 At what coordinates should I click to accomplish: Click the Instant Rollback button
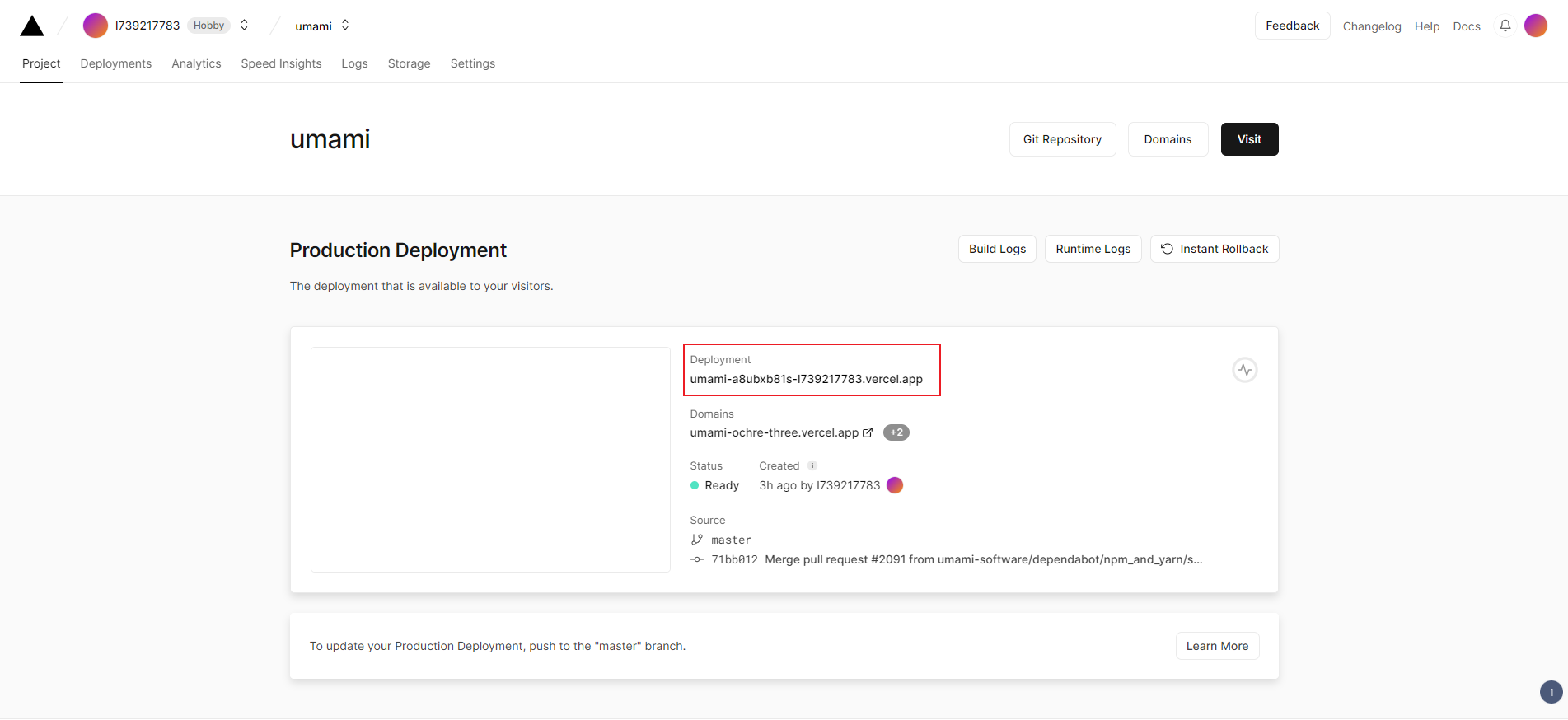(1215, 249)
